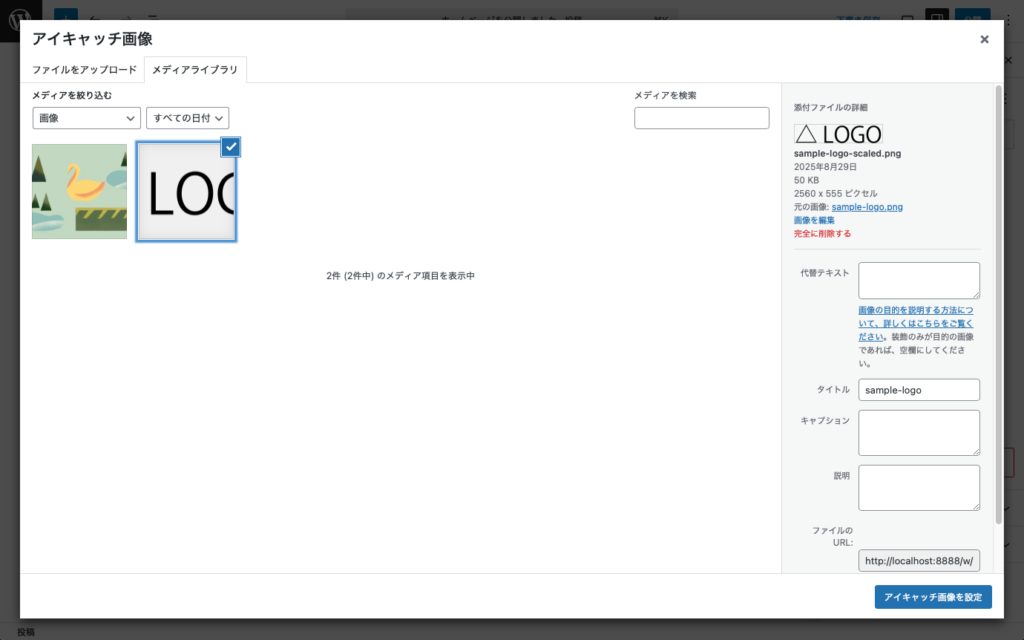Image resolution: width=1024 pixels, height=640 pixels.
Task: Click the キャプション text area
Action: click(x=919, y=432)
